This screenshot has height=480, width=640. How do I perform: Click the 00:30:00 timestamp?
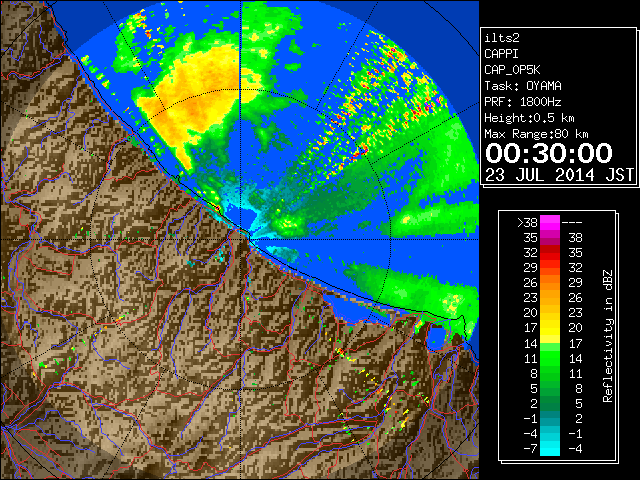(x=549, y=153)
